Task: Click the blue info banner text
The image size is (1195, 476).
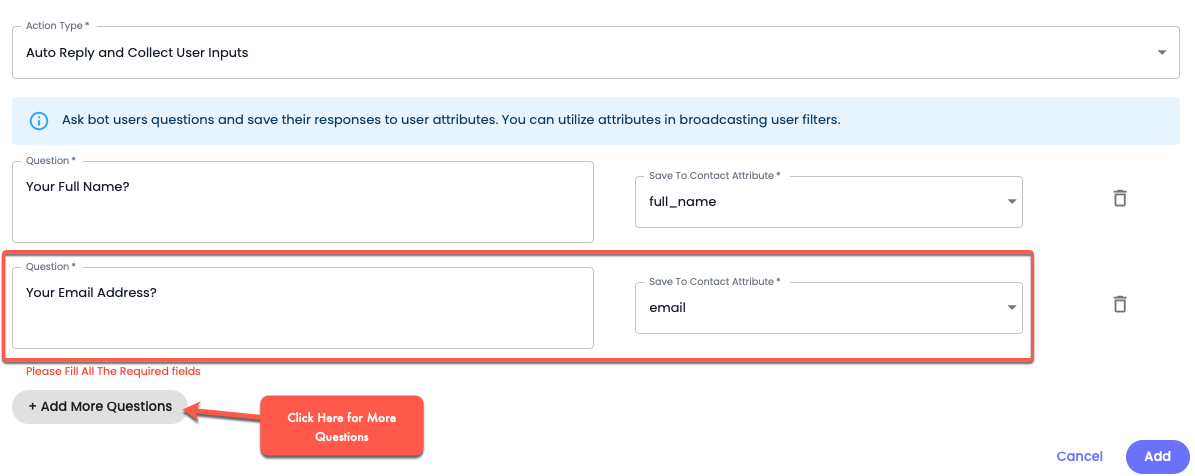Action: pos(450,120)
